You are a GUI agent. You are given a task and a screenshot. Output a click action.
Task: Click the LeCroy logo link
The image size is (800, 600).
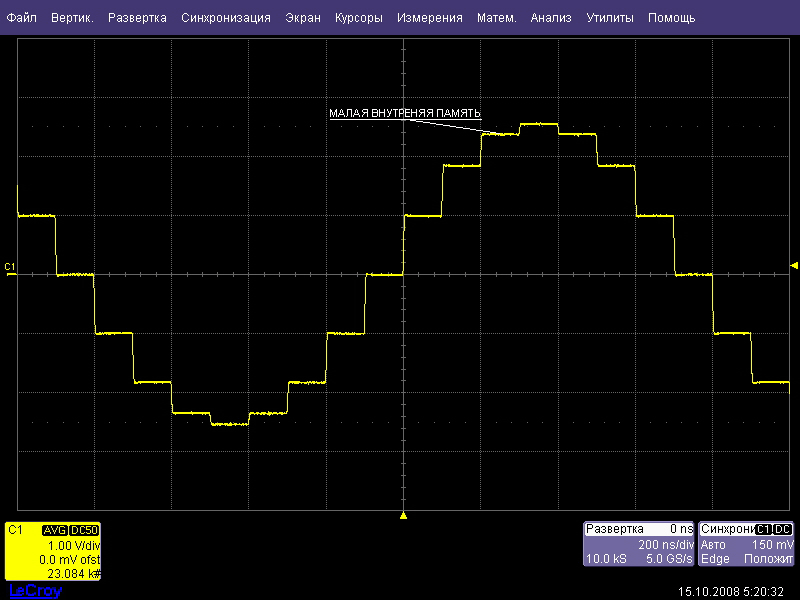click(x=35, y=591)
